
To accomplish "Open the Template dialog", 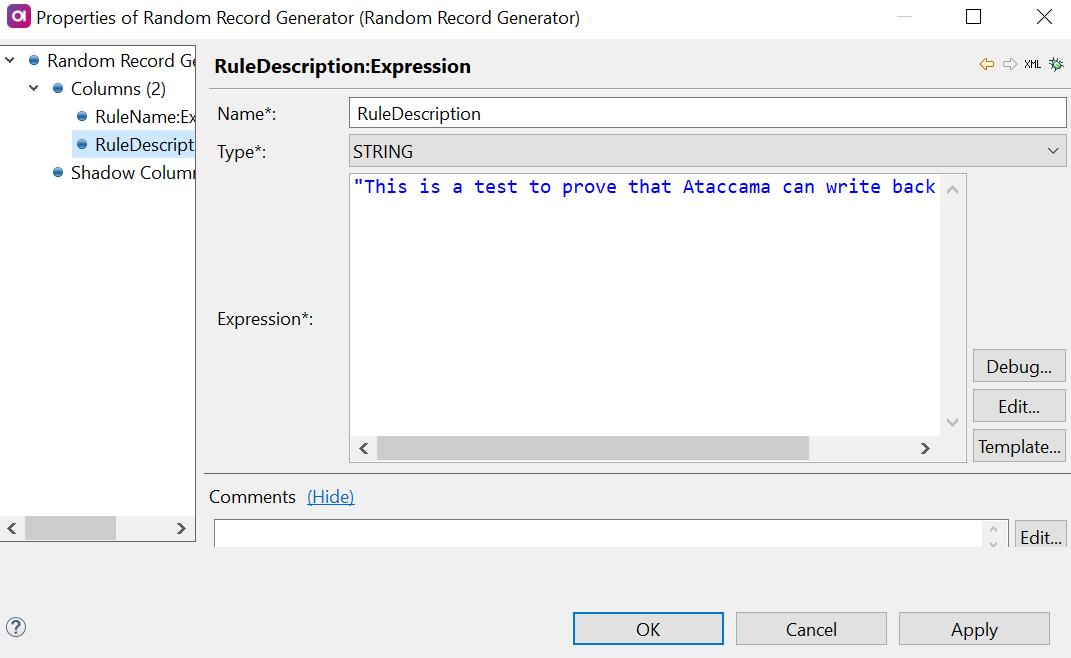I will pos(1019,445).
